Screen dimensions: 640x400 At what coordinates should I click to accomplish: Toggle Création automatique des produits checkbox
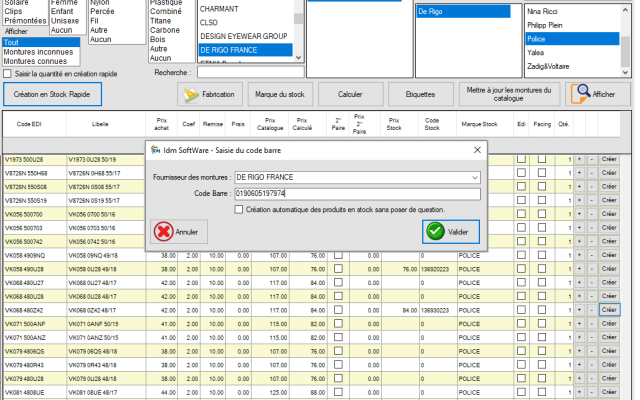(x=239, y=210)
